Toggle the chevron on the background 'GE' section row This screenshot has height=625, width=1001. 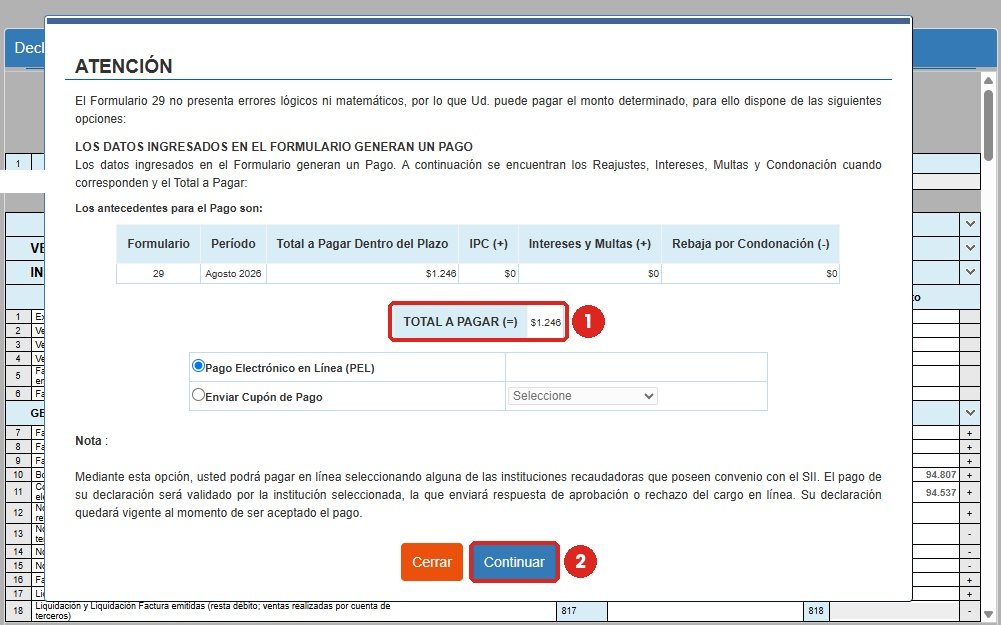[x=970, y=413]
